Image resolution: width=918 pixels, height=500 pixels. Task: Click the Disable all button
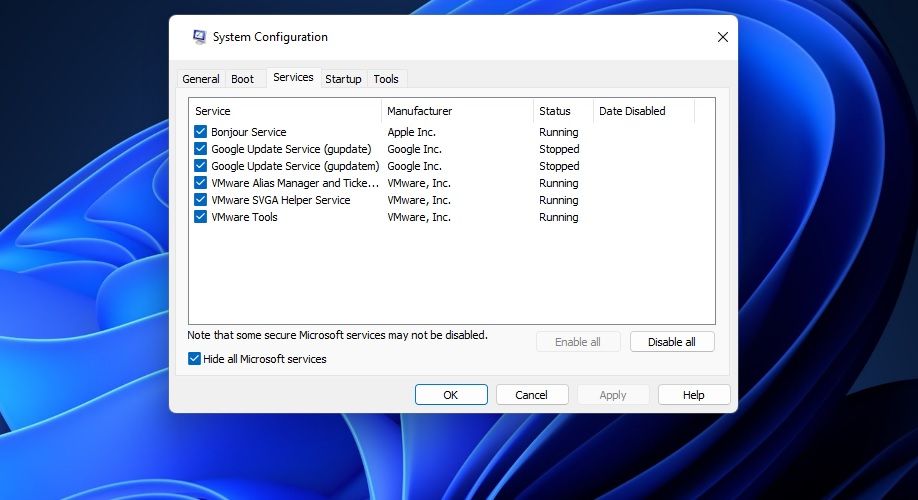click(672, 342)
